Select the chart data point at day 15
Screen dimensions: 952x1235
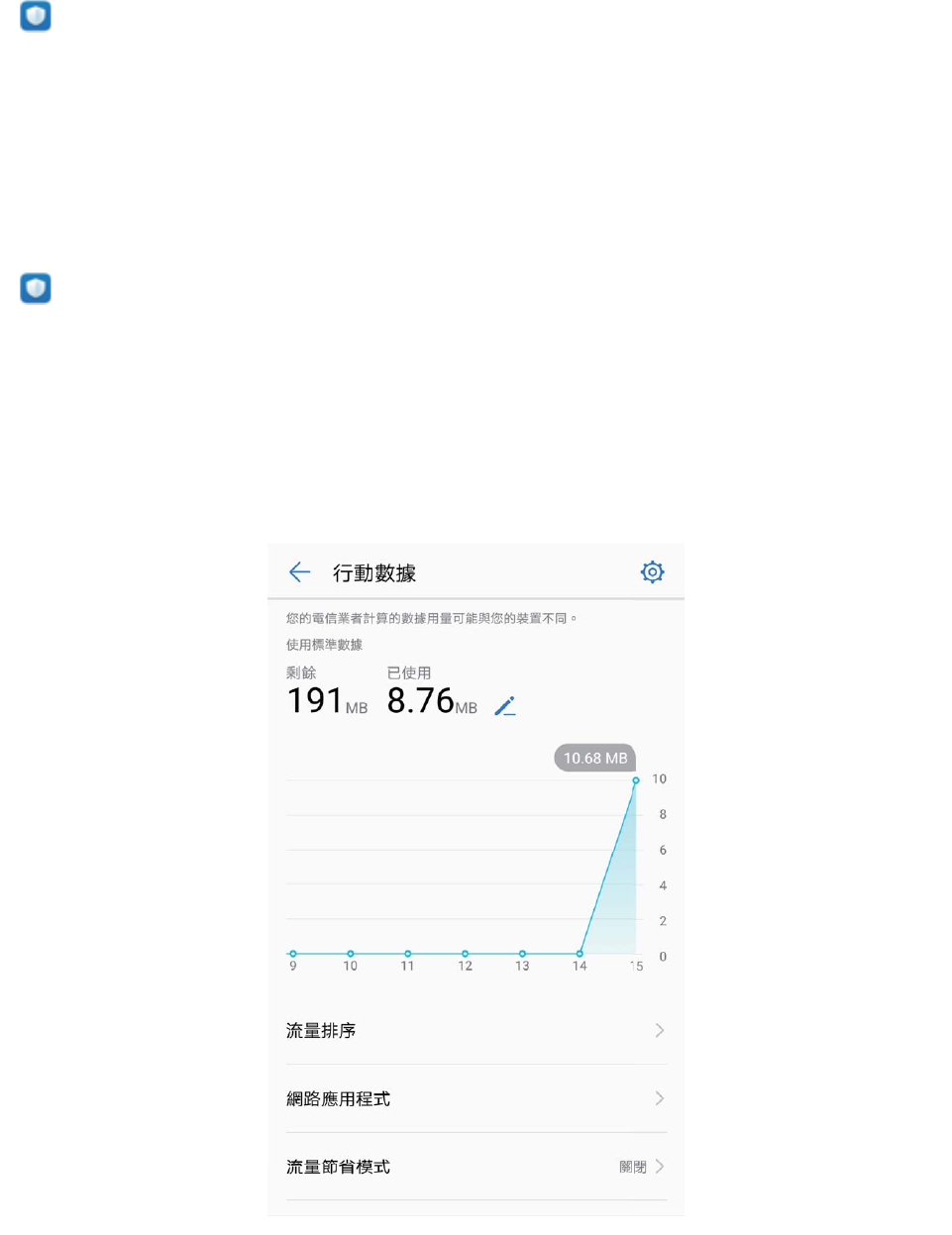click(x=636, y=780)
